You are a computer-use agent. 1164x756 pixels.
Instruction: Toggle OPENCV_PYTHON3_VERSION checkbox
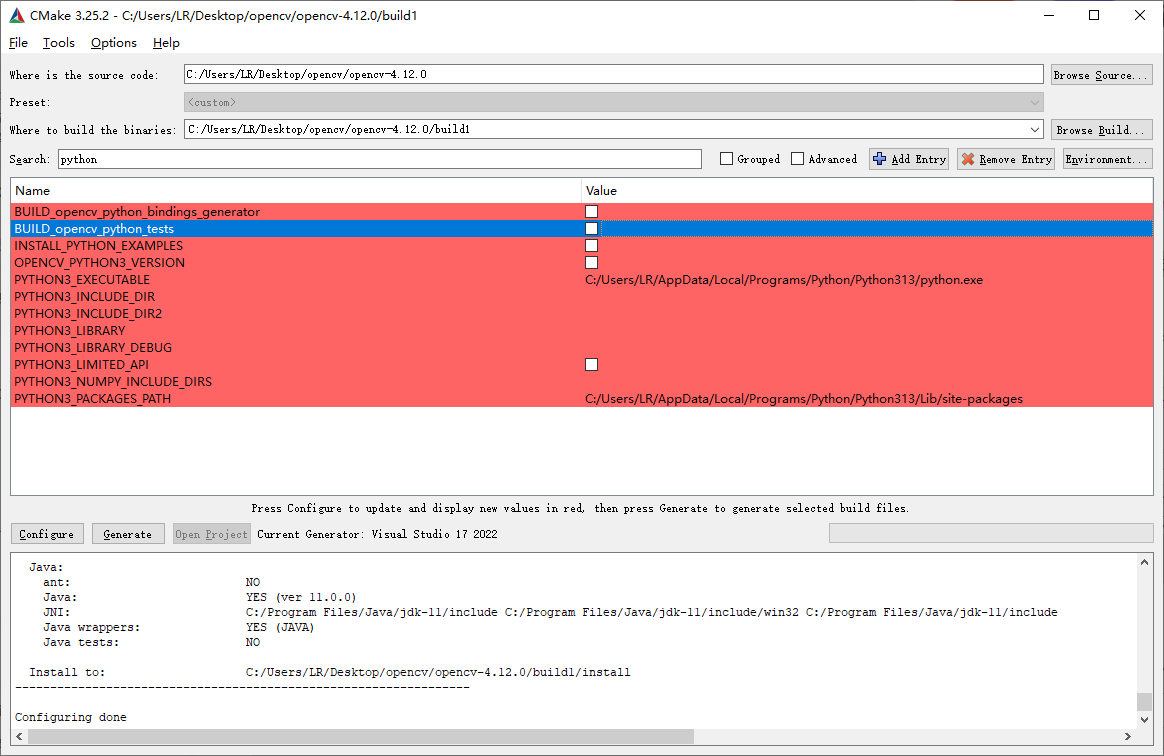(x=592, y=263)
